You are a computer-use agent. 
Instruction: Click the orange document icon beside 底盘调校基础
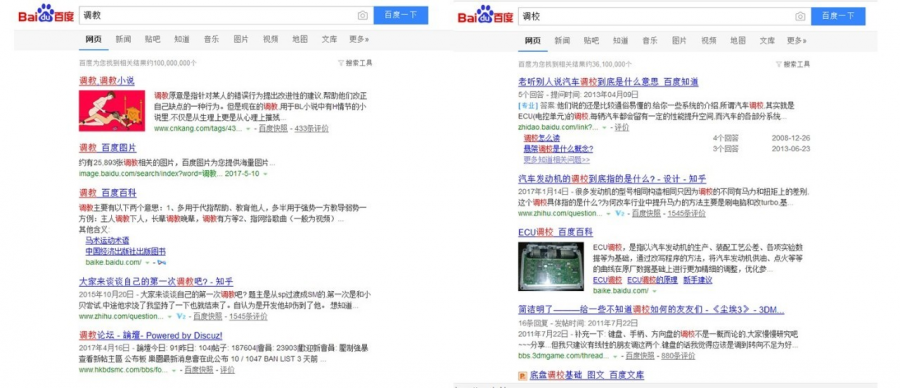click(522, 376)
